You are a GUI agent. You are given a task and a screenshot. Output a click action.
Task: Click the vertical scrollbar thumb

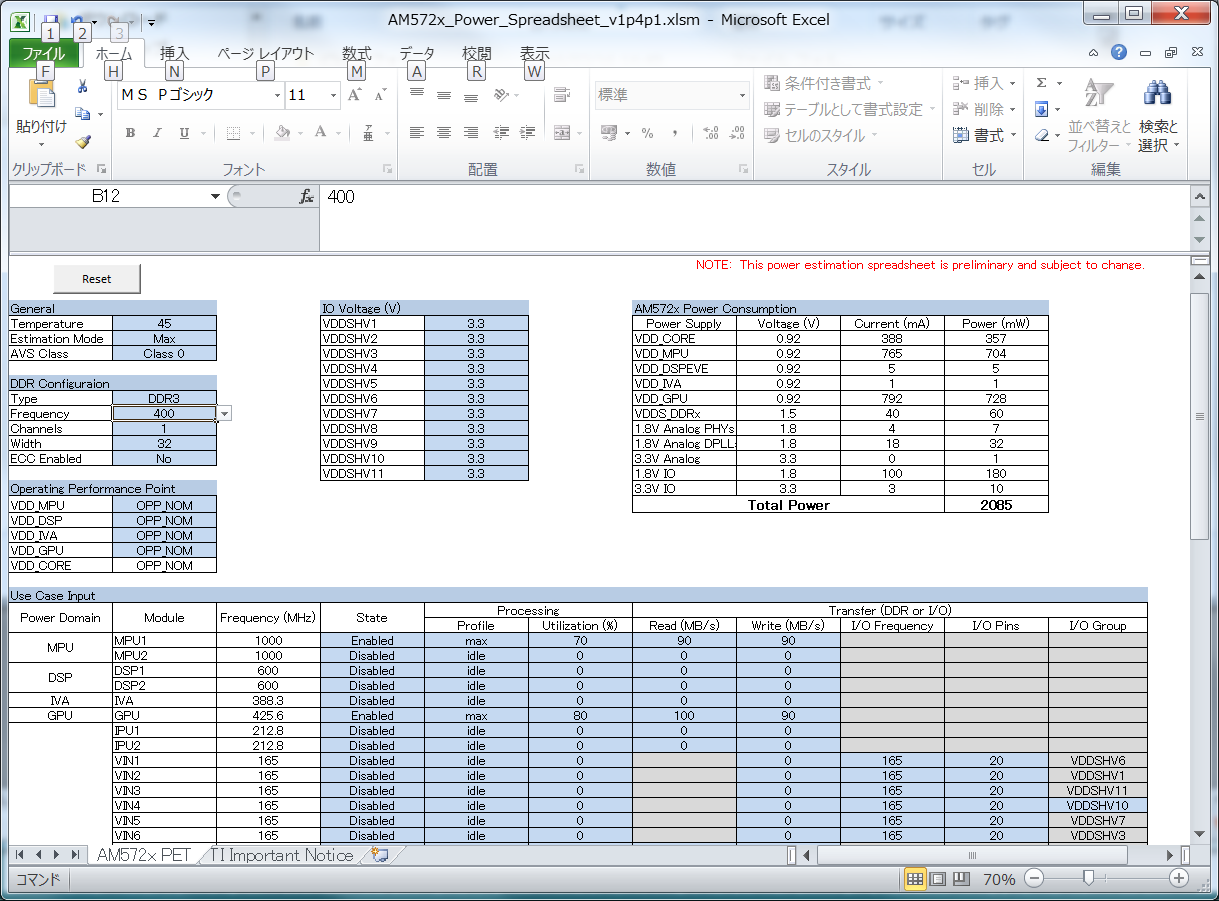tap(1201, 415)
